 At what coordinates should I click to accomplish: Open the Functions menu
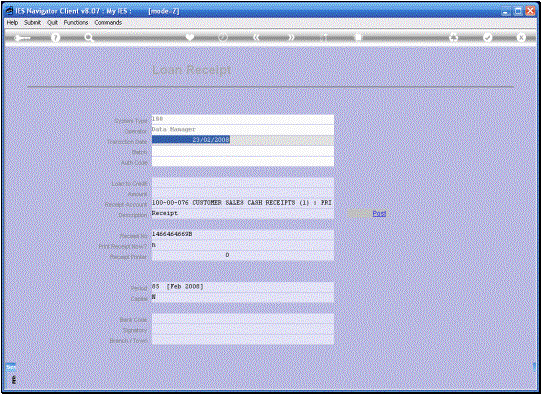(76, 22)
